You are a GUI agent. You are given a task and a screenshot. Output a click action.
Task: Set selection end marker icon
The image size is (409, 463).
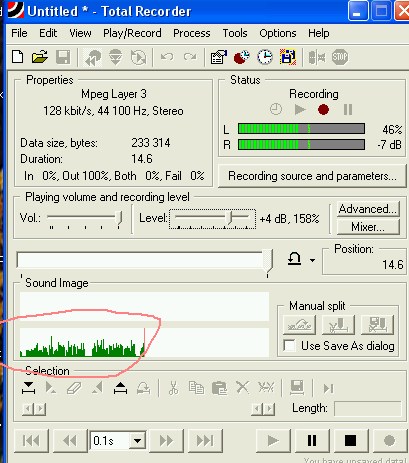120,388
